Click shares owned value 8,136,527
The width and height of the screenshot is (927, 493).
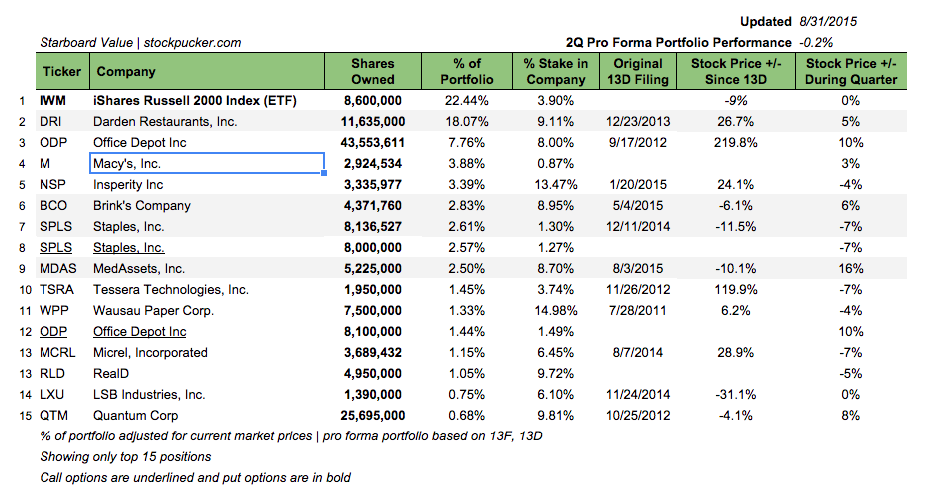[x=373, y=226]
